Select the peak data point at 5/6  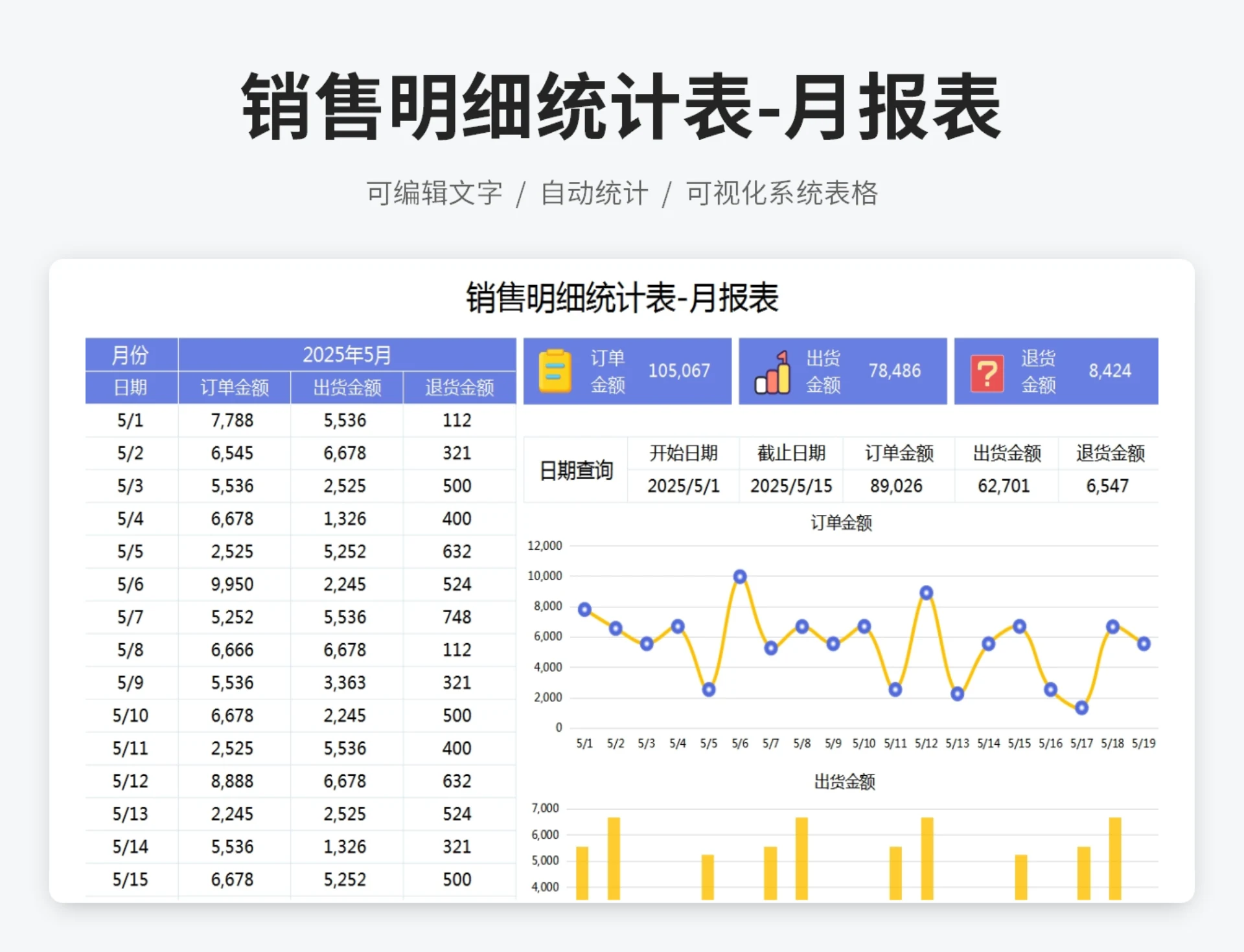click(740, 575)
